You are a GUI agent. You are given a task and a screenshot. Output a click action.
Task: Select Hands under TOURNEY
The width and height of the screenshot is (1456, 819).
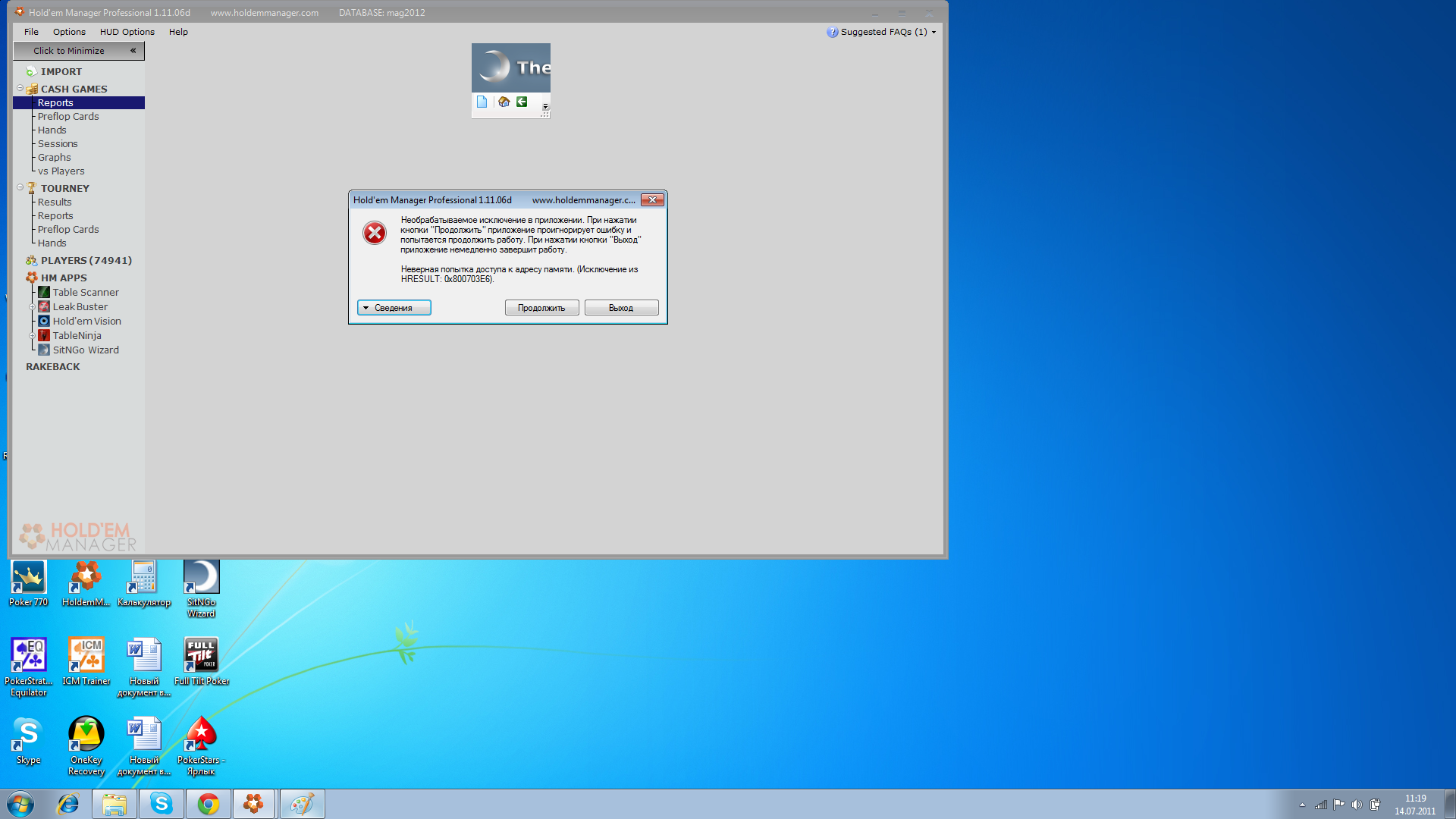(x=52, y=243)
